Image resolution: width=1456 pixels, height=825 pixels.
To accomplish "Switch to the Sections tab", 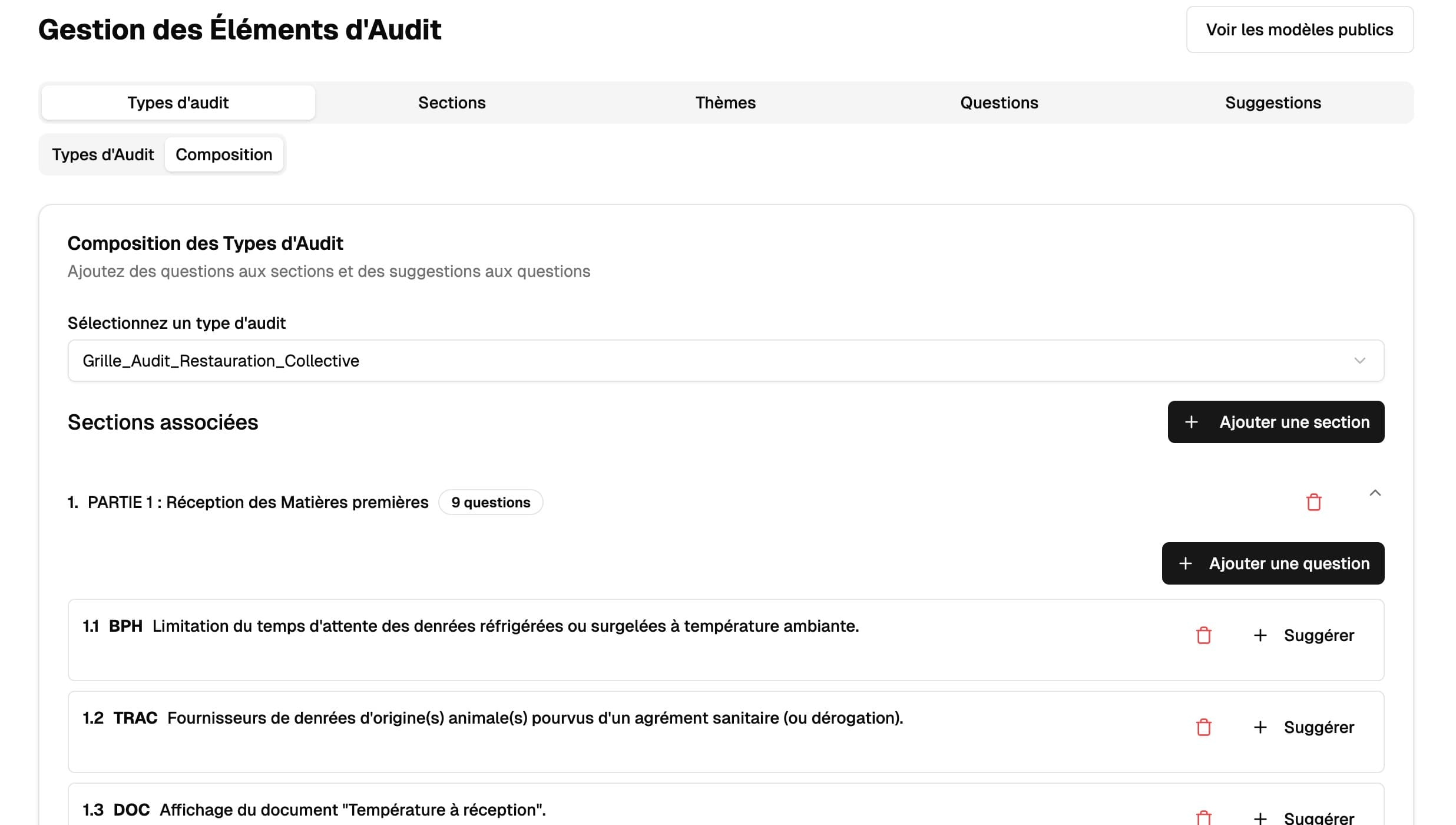I will 452,103.
